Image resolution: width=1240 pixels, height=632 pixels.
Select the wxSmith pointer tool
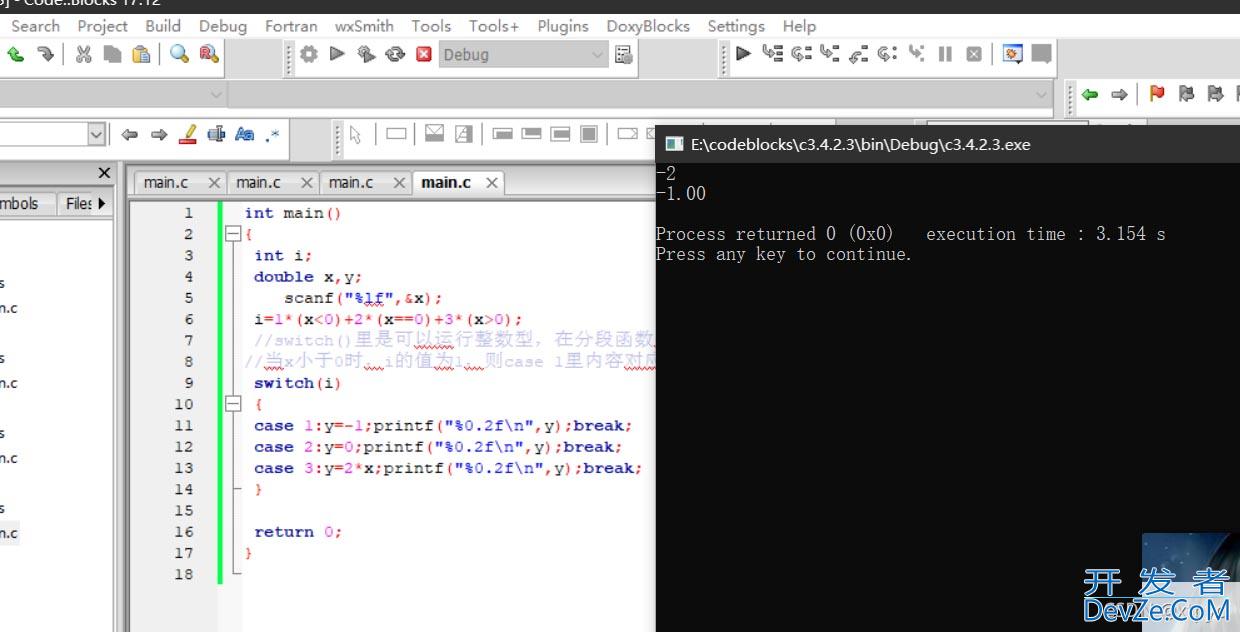[356, 134]
